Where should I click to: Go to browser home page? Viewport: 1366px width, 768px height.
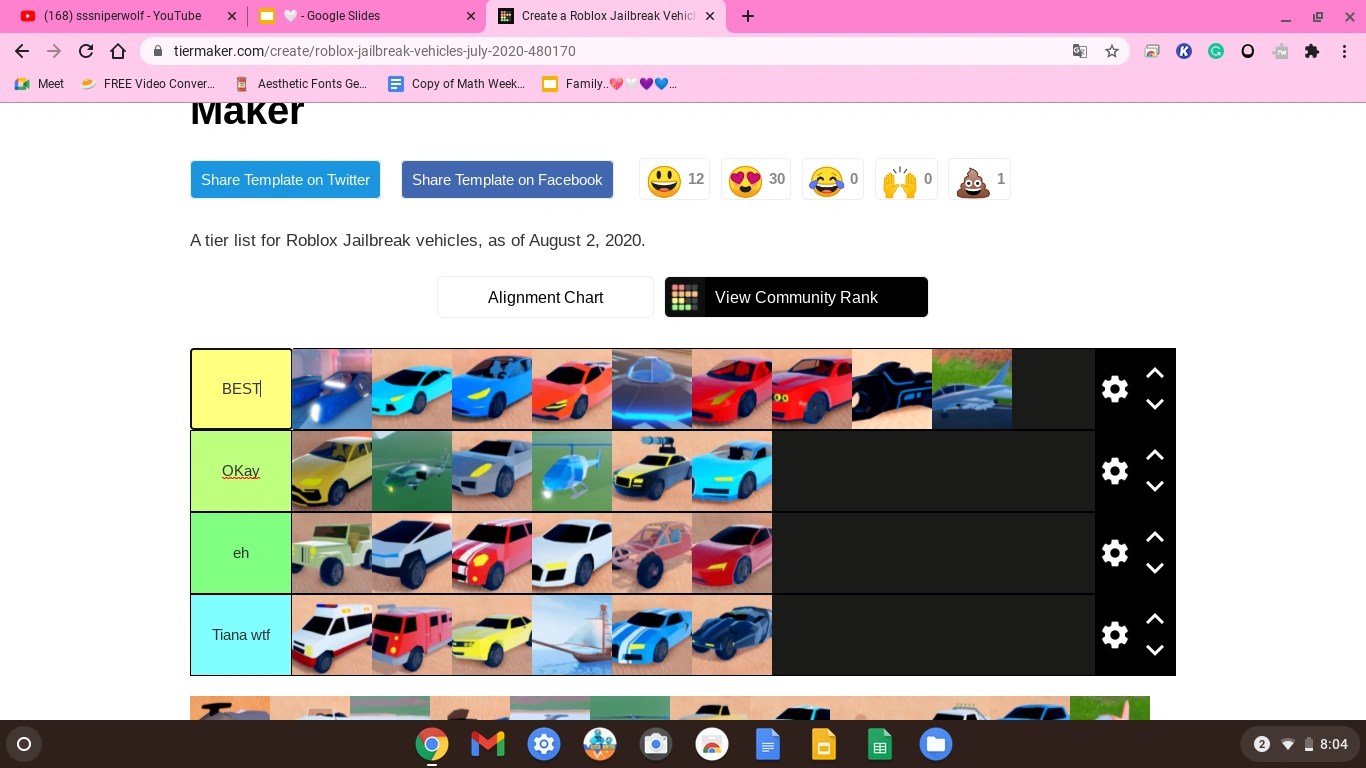click(118, 51)
